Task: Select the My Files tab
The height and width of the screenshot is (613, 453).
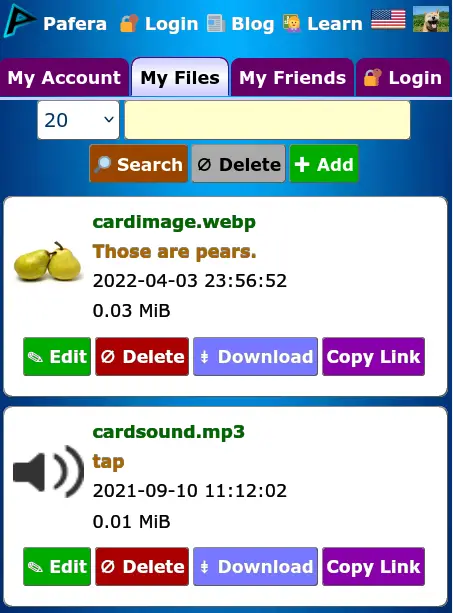Action: (180, 77)
